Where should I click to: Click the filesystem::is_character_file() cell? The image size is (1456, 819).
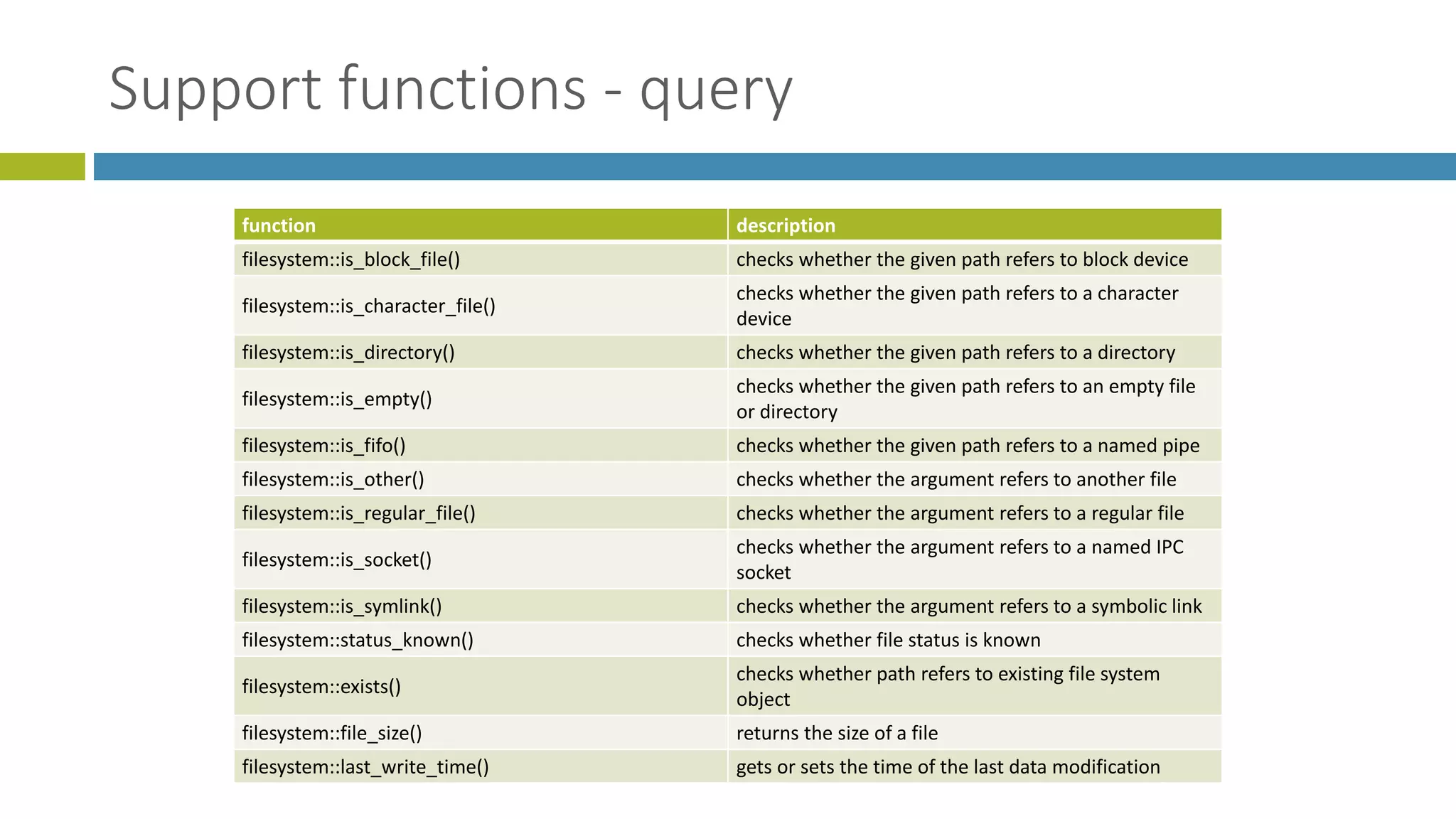pyautogui.click(x=481, y=306)
